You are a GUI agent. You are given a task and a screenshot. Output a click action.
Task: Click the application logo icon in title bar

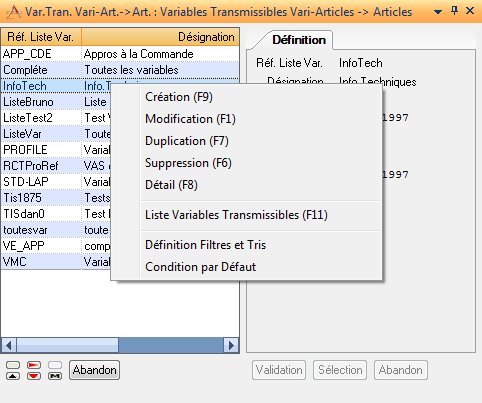tap(14, 12)
